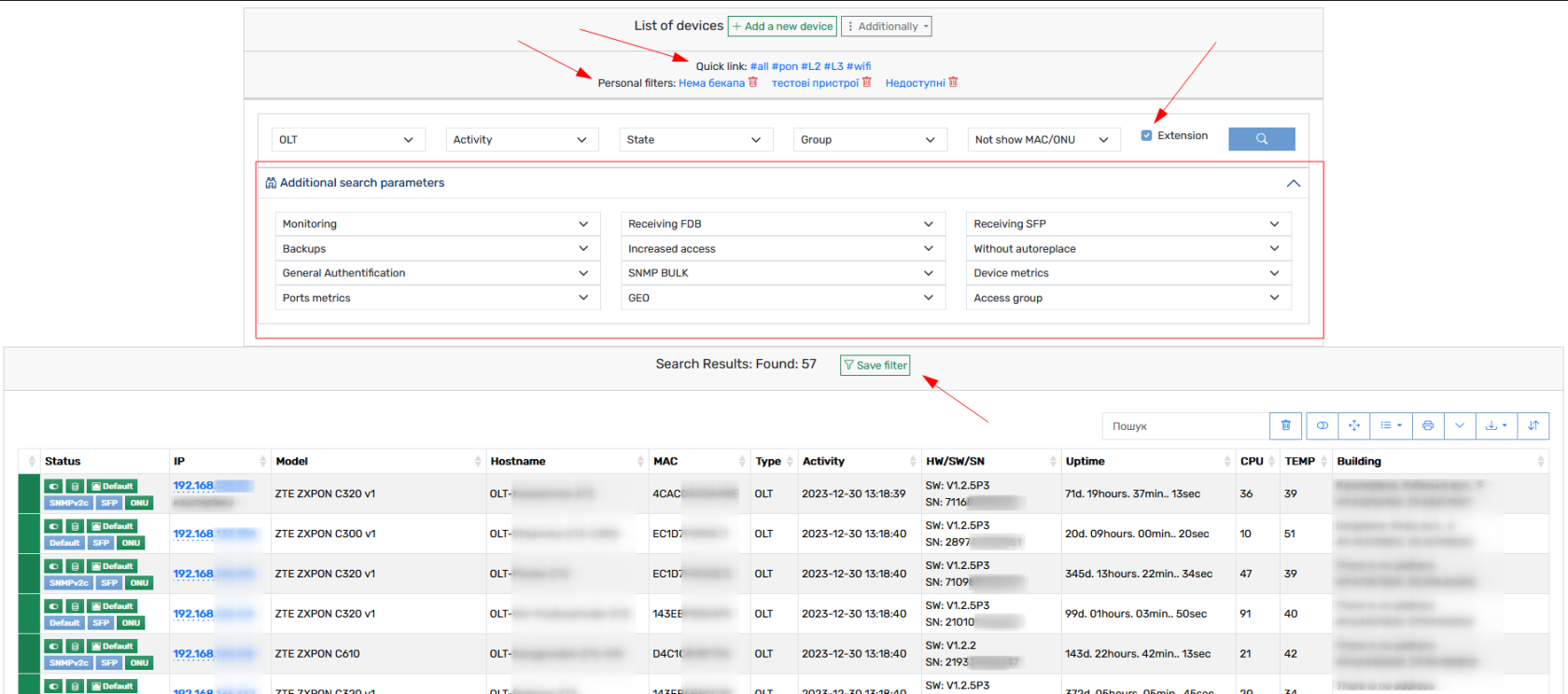Open the Receiving SFP dropdown

(x=1128, y=224)
